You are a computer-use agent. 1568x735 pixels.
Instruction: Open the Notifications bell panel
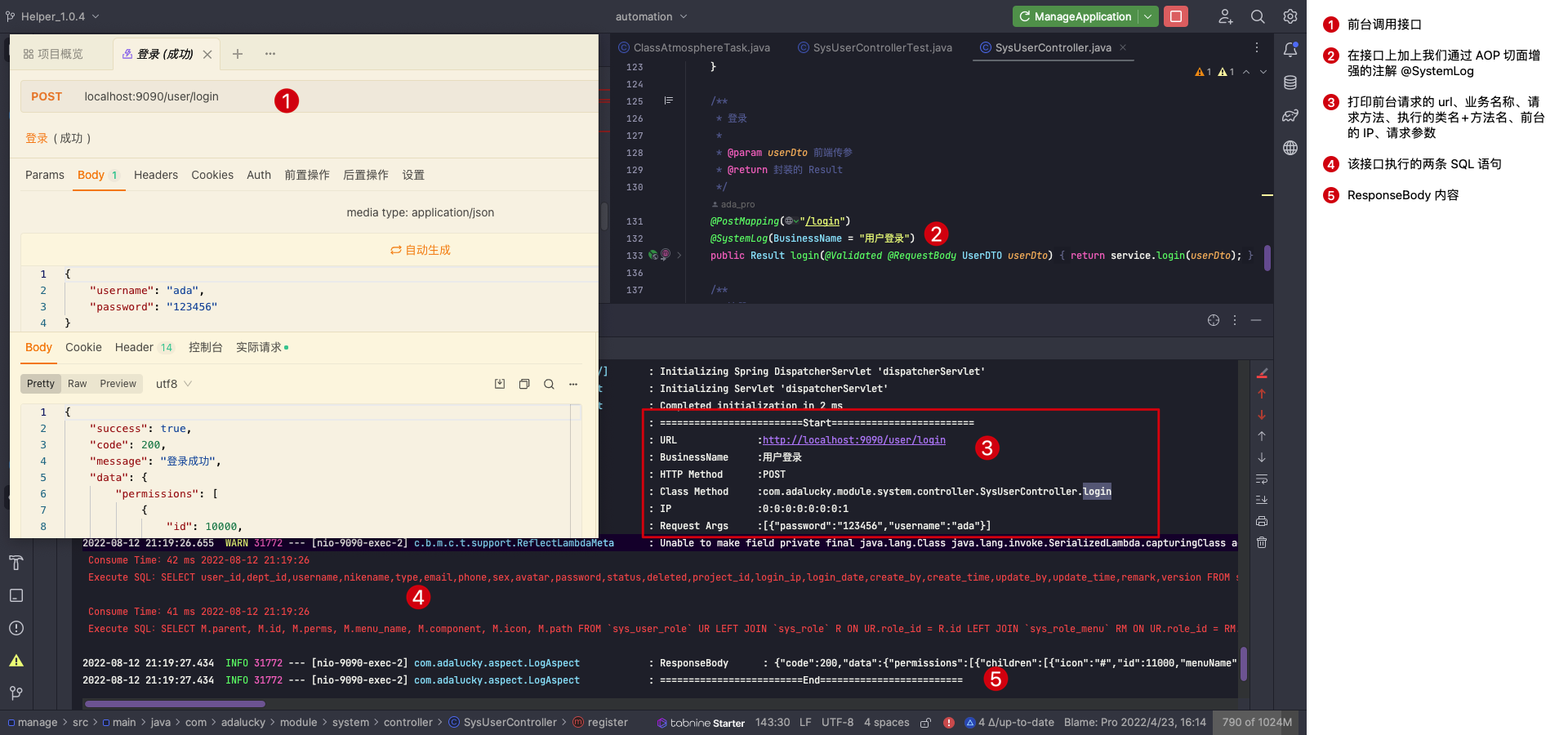(1290, 50)
